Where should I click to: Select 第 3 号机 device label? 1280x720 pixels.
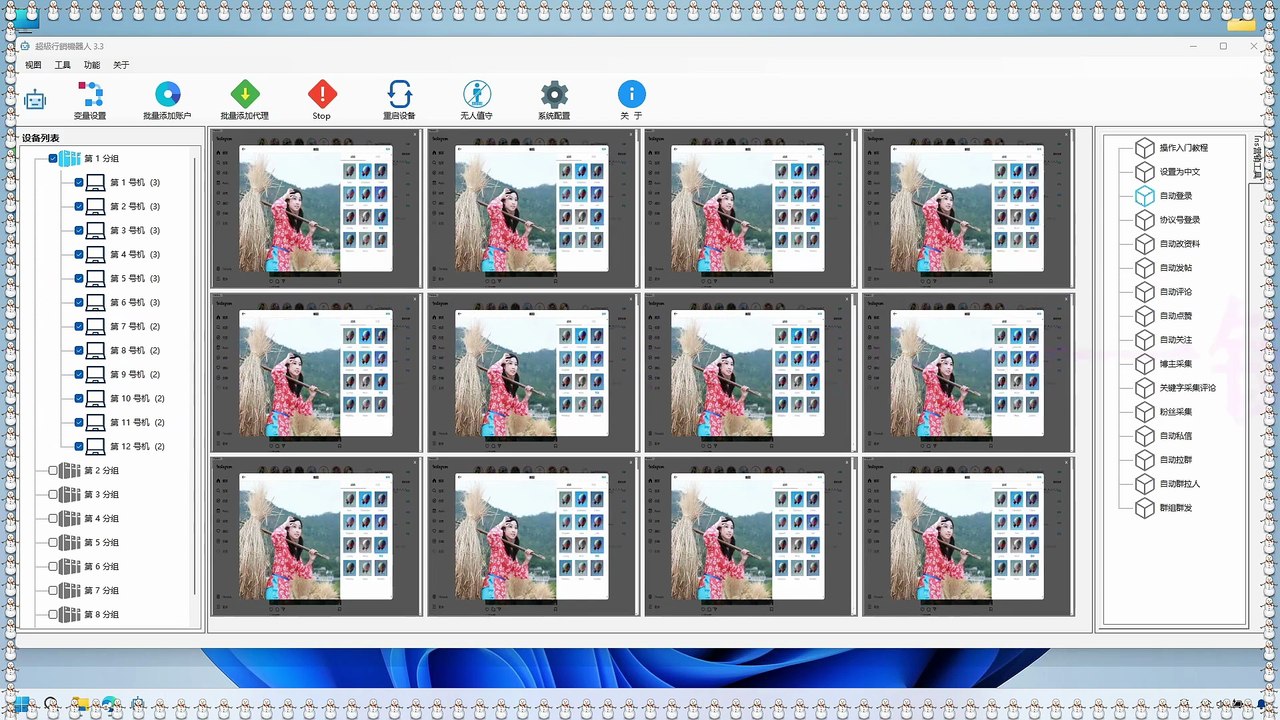[135, 231]
